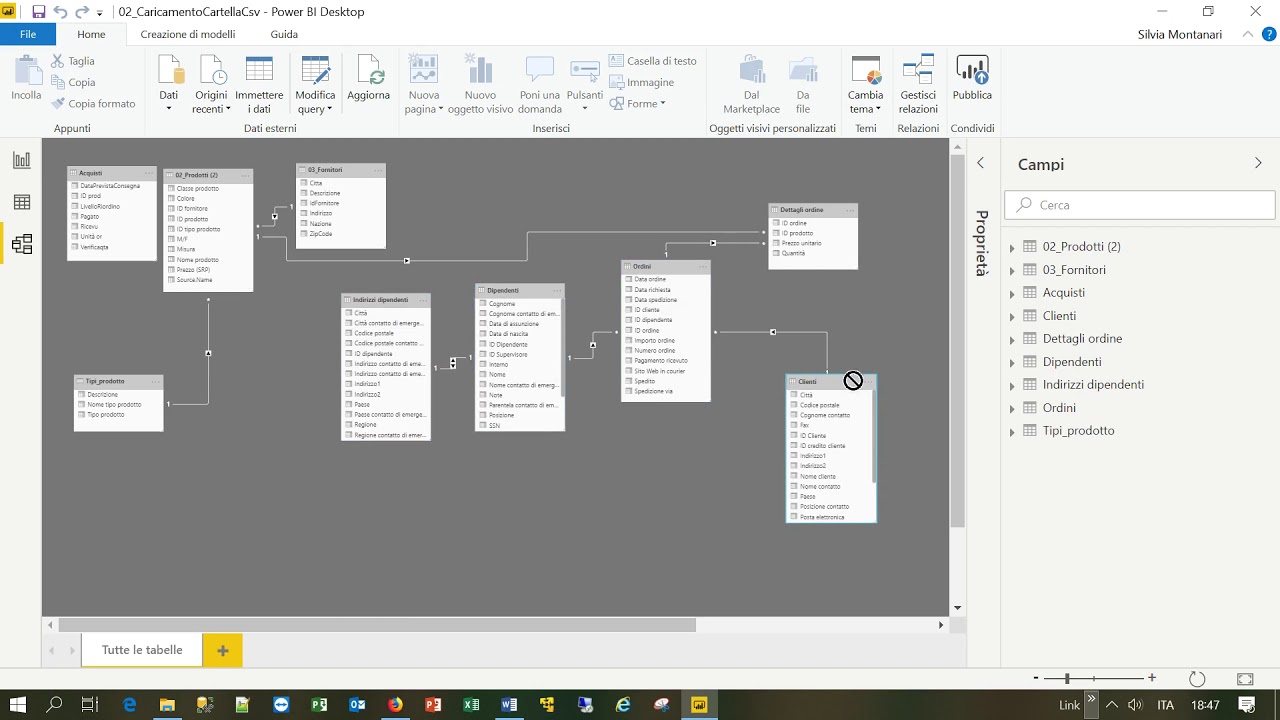Open the File menu
Image resolution: width=1280 pixels, height=720 pixels.
point(28,34)
